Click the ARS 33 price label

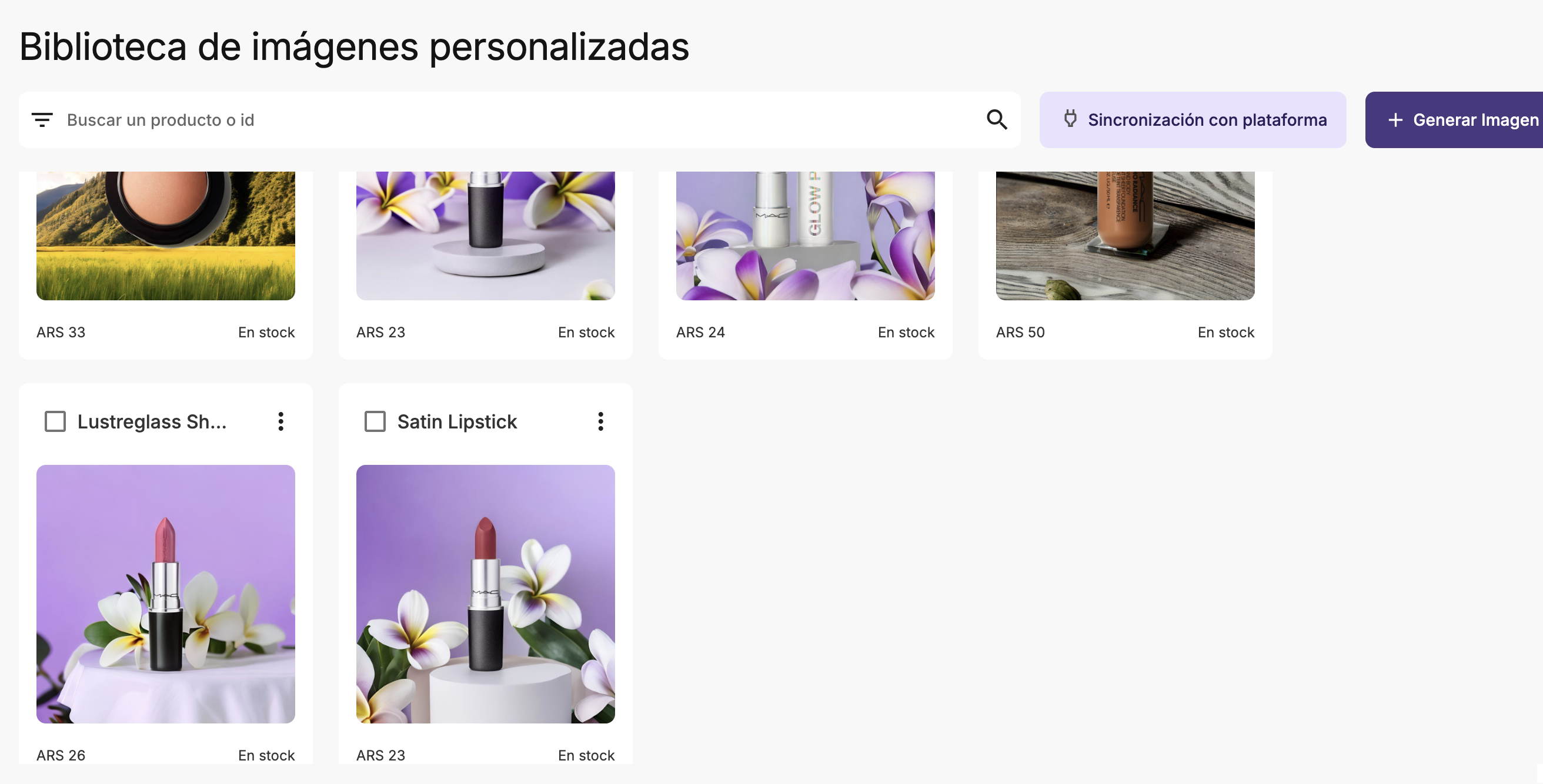tap(61, 332)
